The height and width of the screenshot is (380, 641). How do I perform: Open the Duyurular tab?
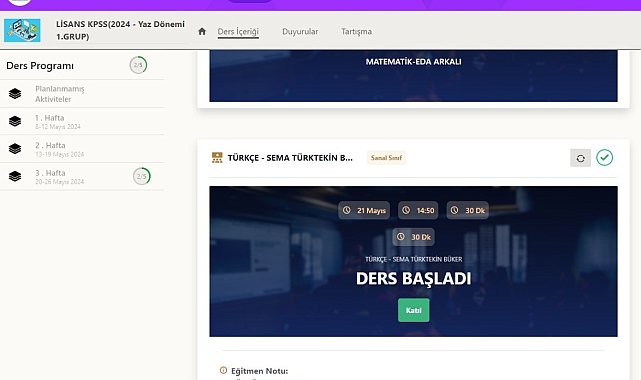pos(300,31)
